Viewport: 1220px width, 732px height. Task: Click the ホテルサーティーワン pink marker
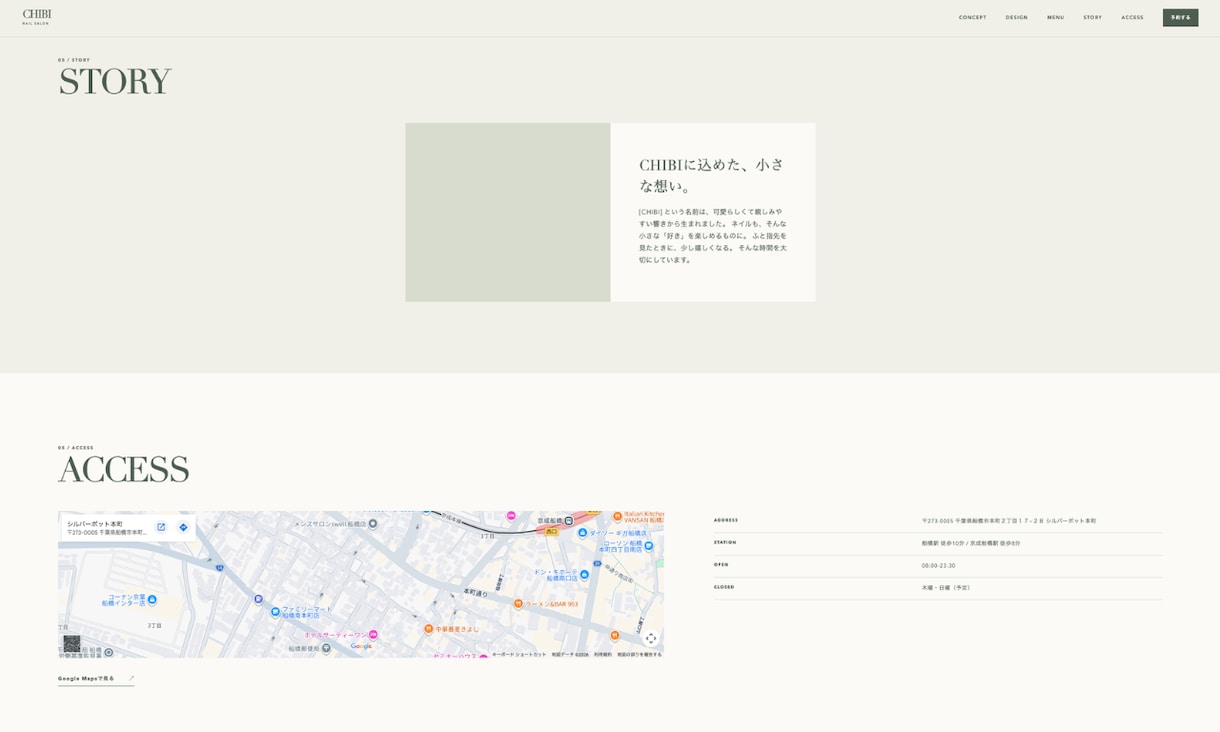pos(373,634)
